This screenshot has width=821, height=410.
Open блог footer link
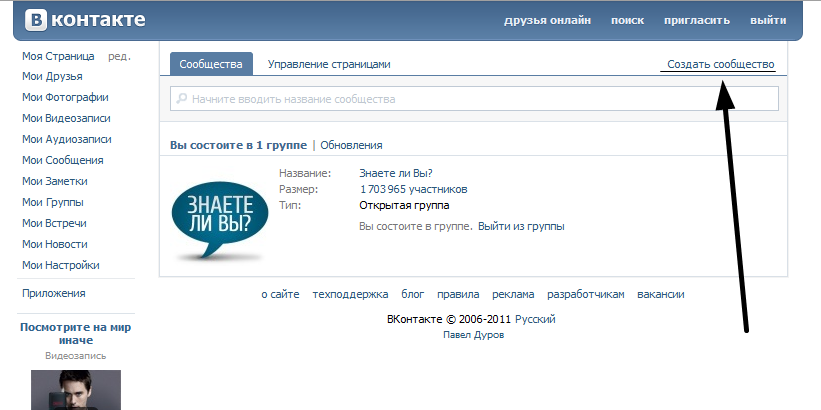413,294
